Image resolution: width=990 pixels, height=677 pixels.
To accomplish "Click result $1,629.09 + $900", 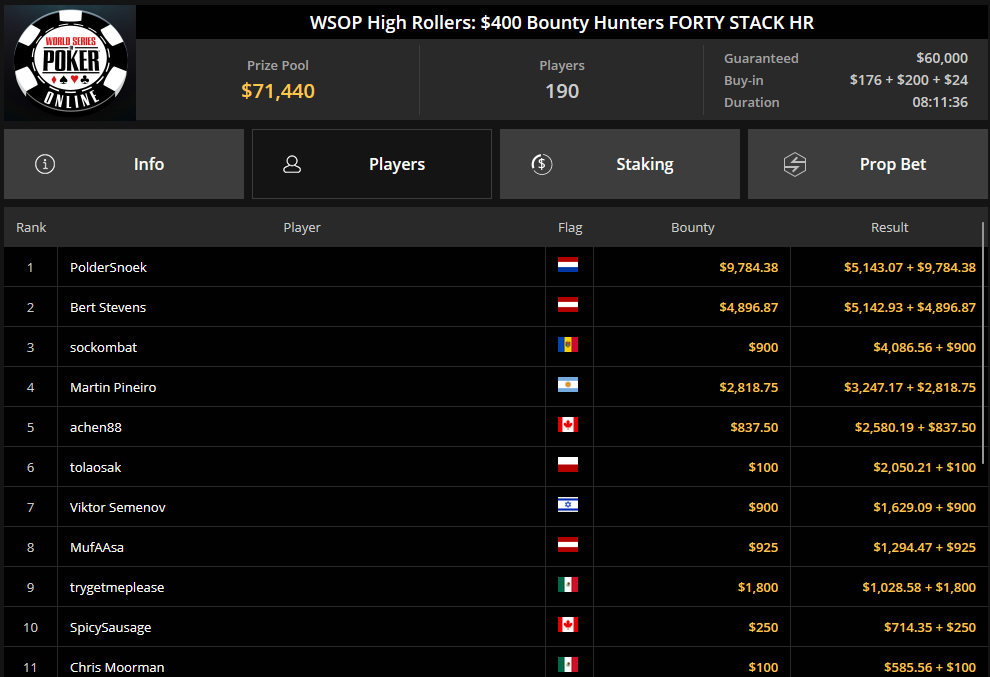I will point(924,508).
